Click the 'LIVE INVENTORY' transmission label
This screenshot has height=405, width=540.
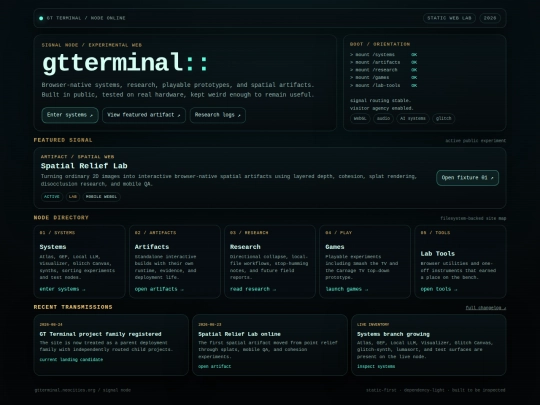[x=373, y=325]
